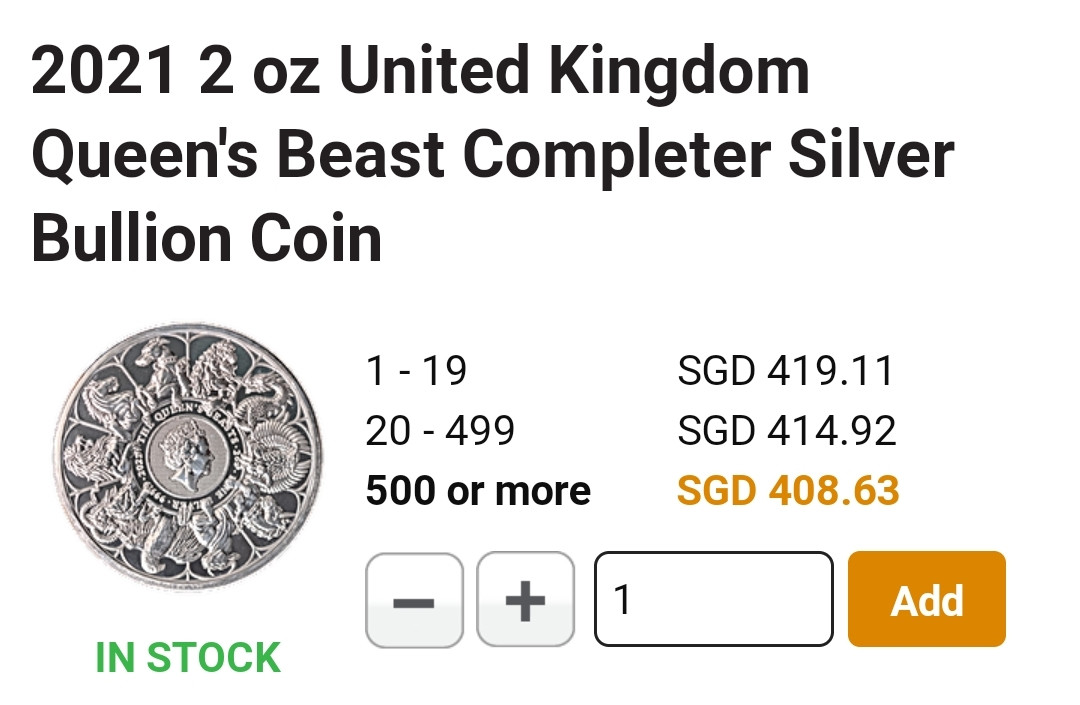Screen dimensions: 1080x705
Task: Focus the quantity input field
Action: [x=714, y=600]
